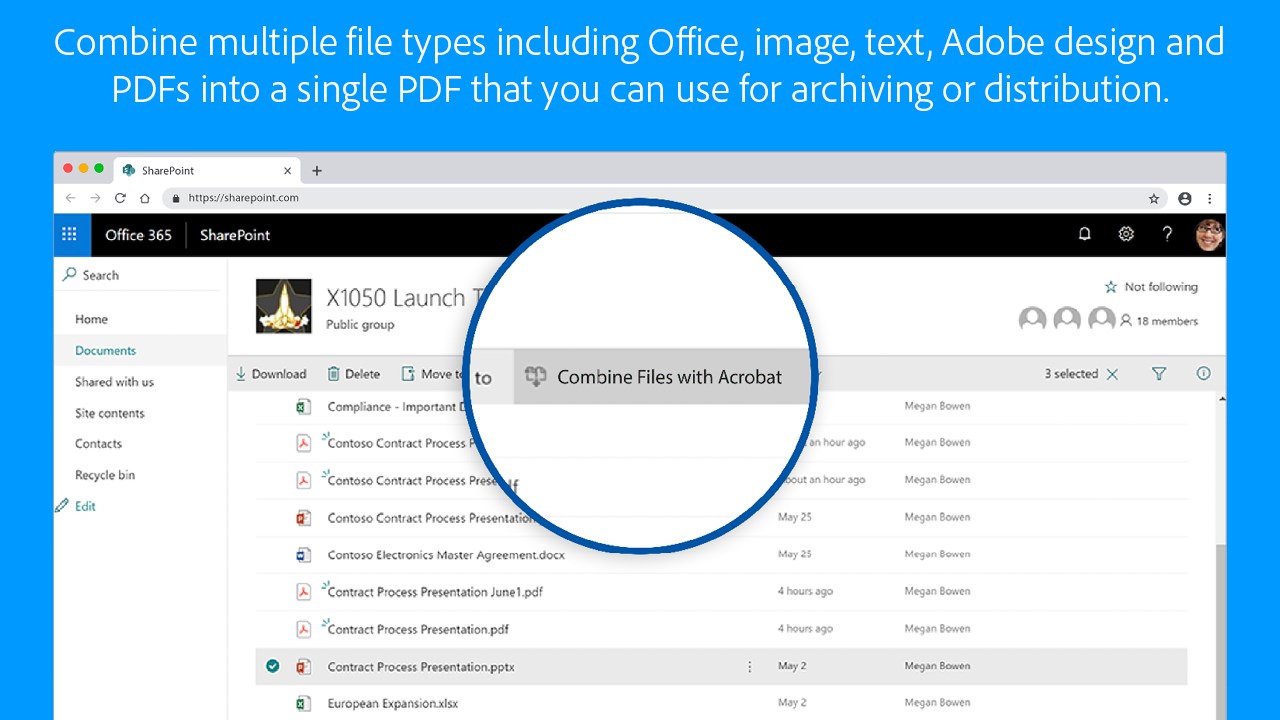Open the Chrome account avatar icon
Viewport: 1280px width, 720px height.
click(x=1185, y=199)
